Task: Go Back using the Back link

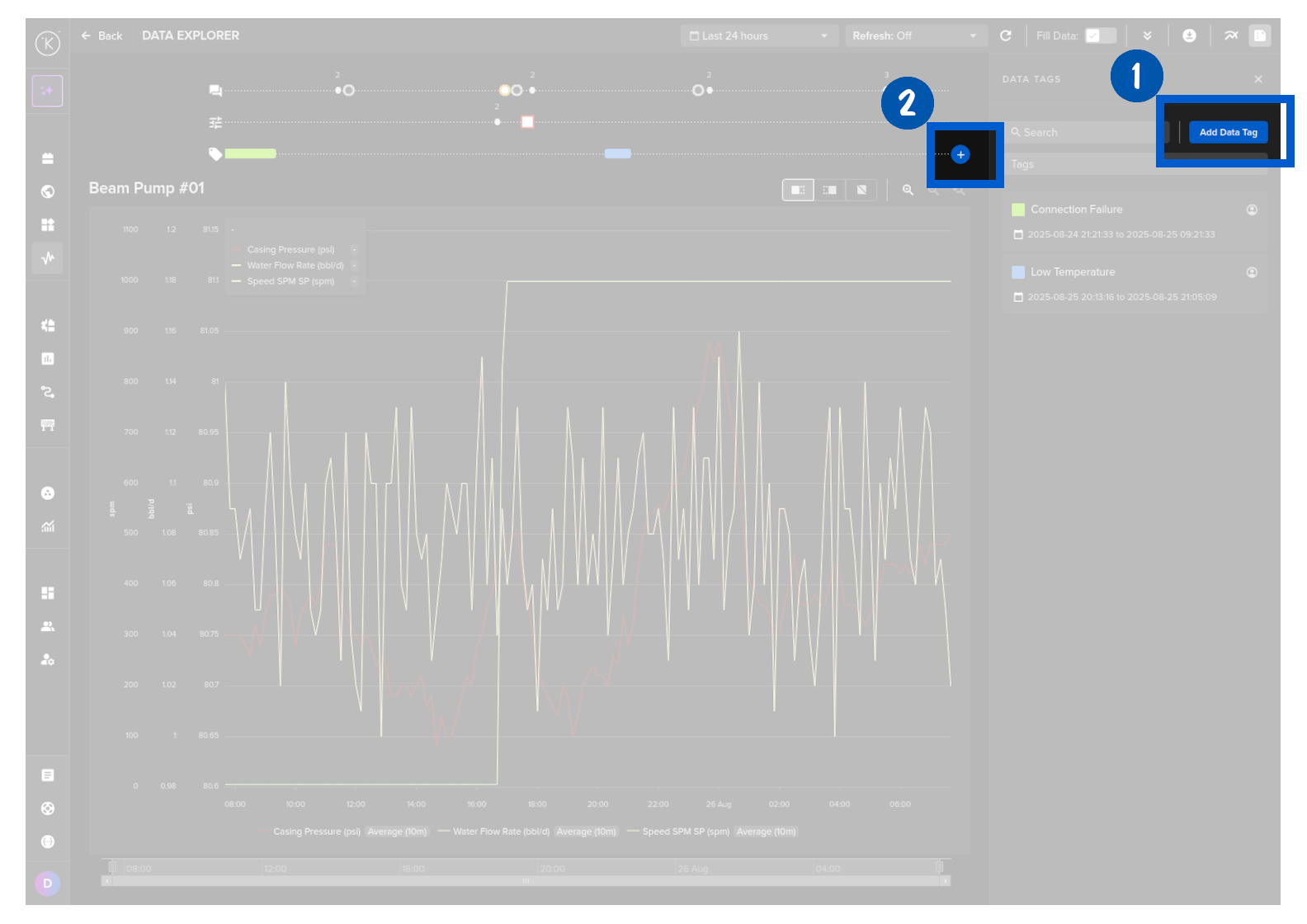Action: (x=102, y=36)
